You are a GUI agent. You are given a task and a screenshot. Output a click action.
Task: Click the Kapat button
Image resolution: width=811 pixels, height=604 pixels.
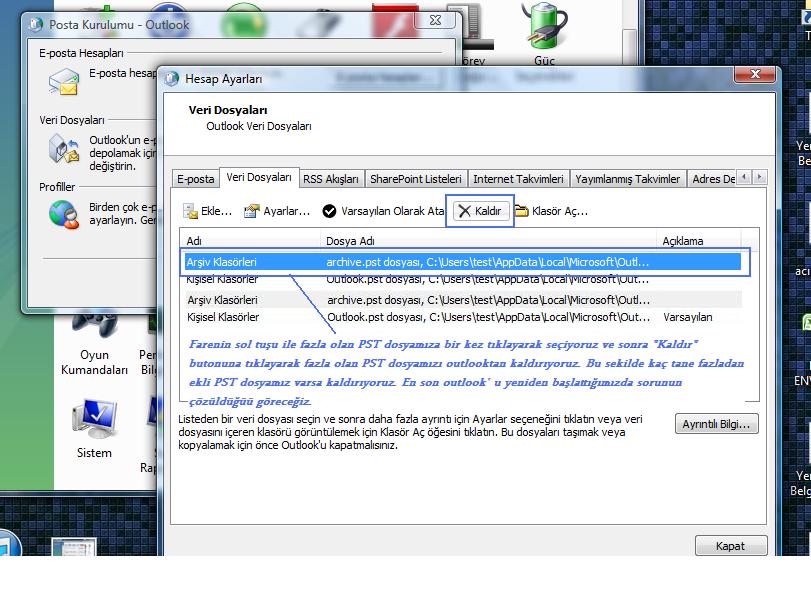click(x=730, y=546)
